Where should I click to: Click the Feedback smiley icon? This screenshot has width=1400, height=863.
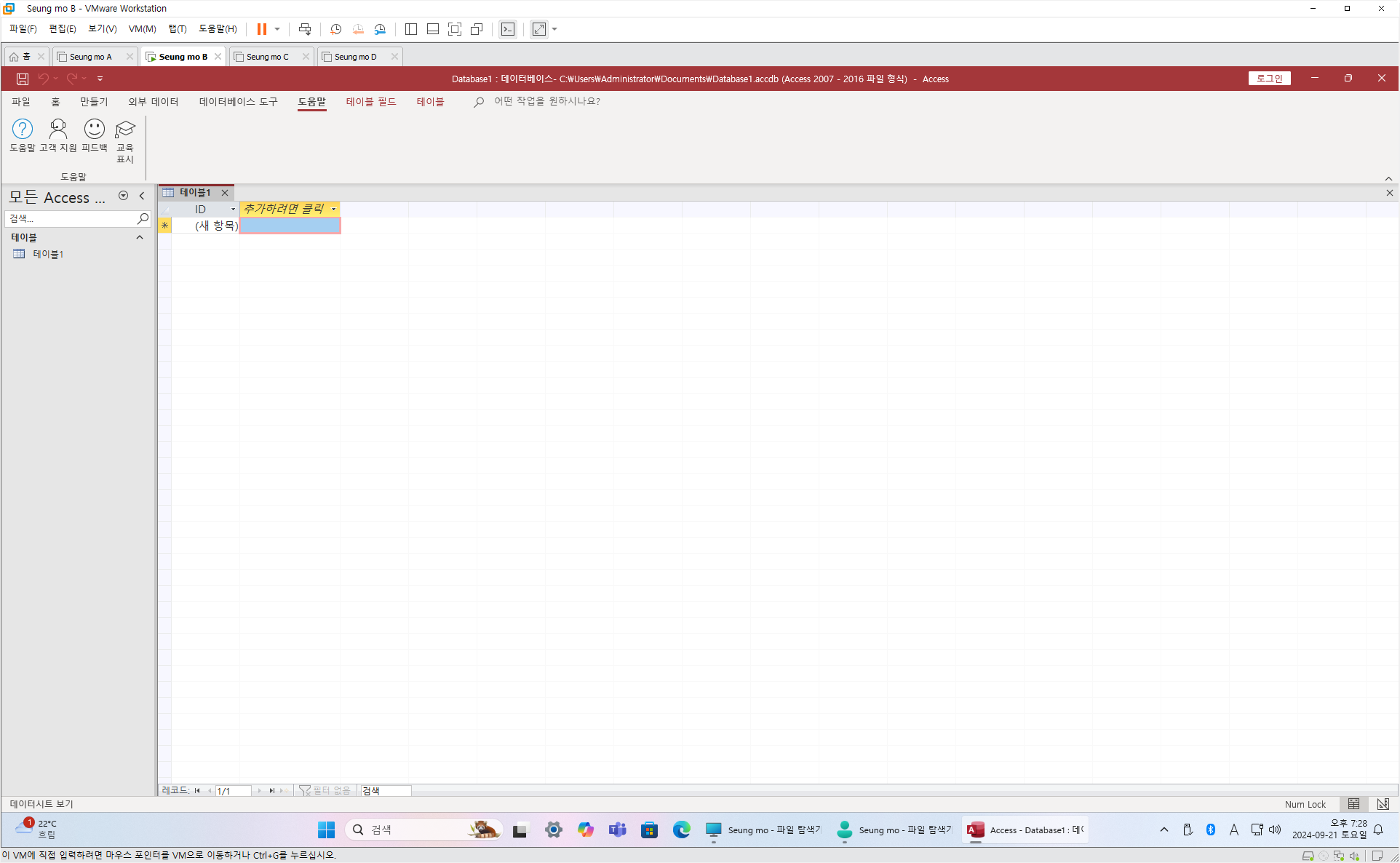94,130
